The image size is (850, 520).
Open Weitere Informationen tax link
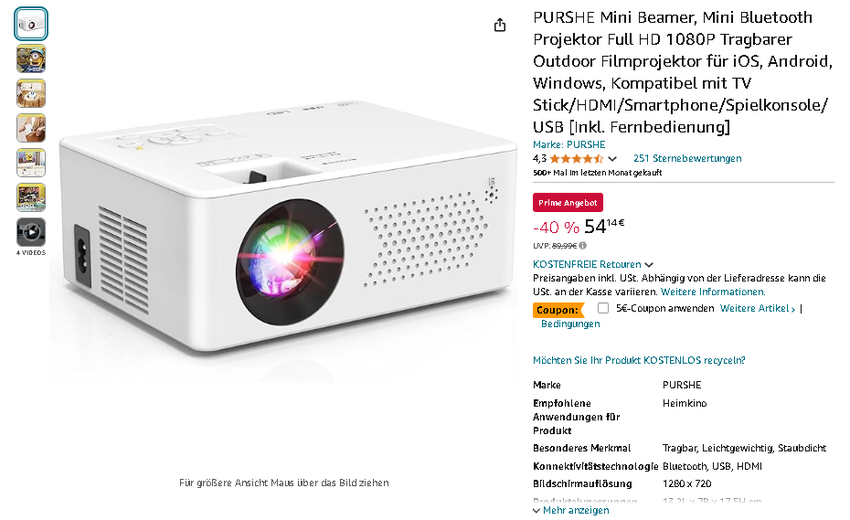coord(713,292)
